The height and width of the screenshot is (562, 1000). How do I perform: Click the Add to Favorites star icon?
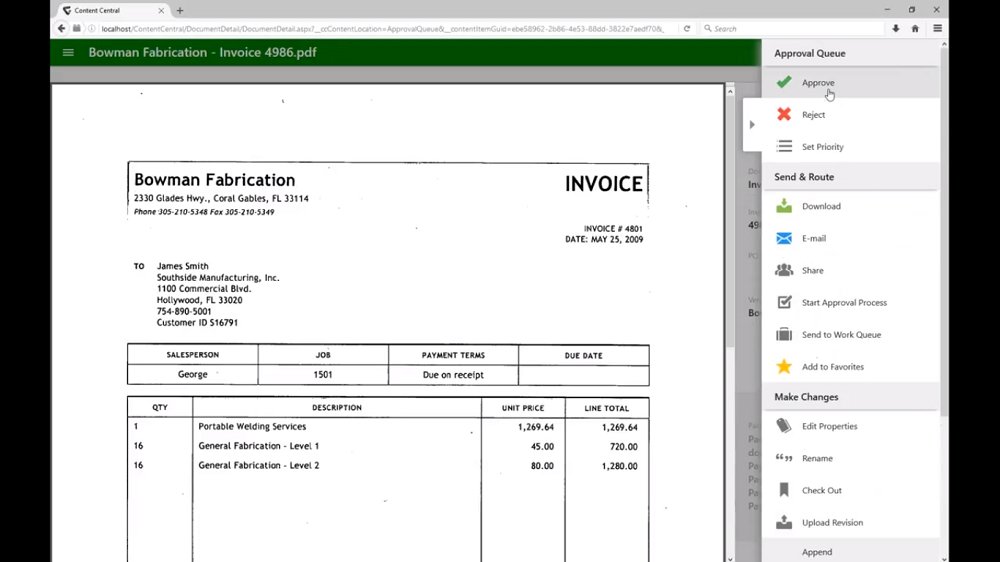pos(784,366)
